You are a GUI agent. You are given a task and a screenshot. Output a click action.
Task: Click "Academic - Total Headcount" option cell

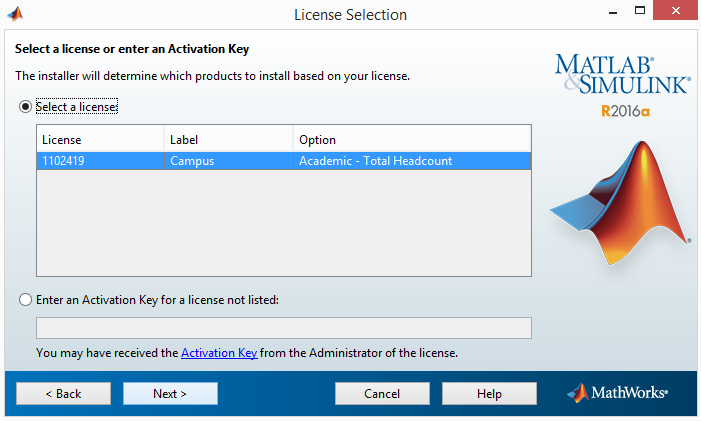[x=376, y=161]
